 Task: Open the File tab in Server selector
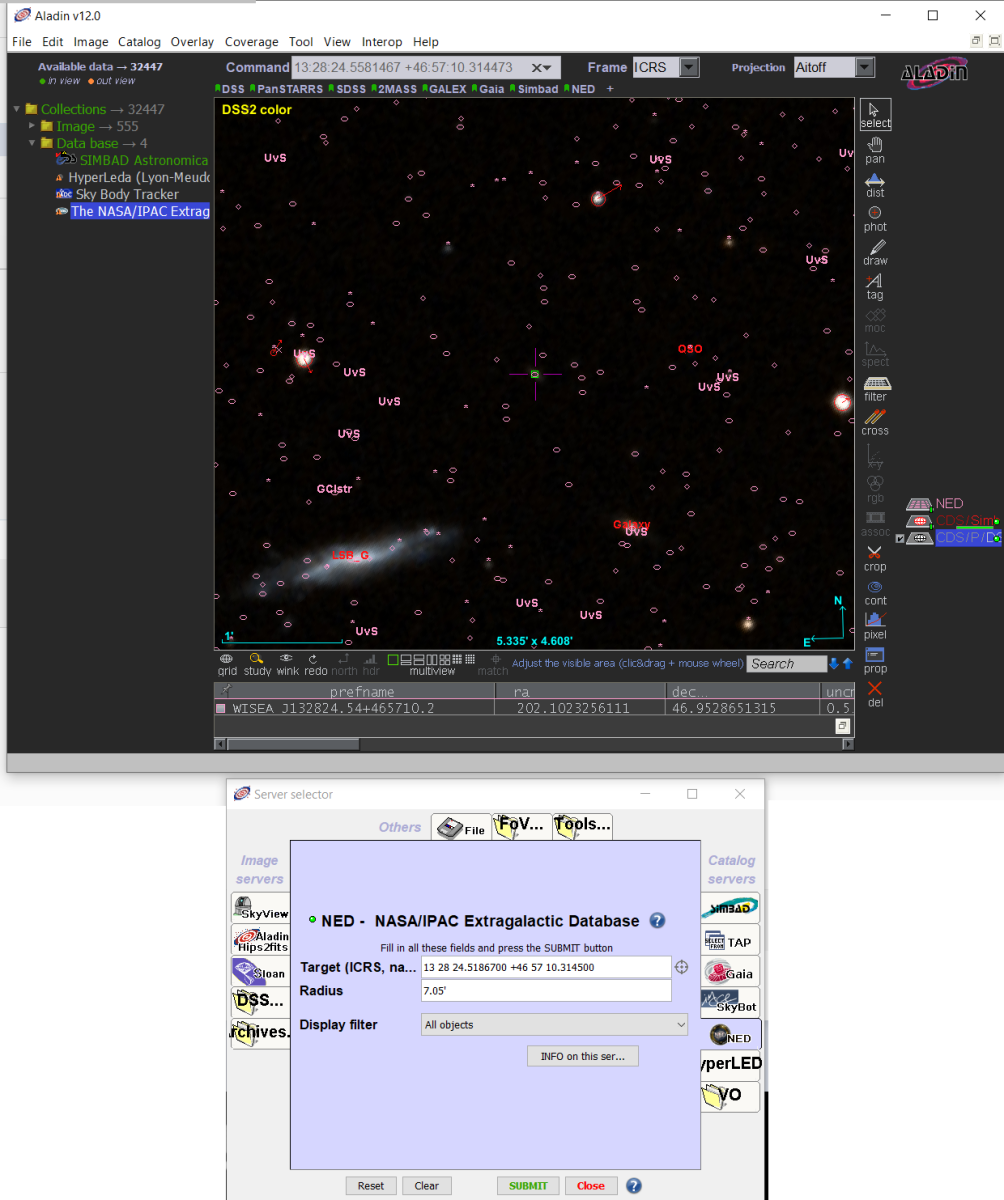coord(461,828)
